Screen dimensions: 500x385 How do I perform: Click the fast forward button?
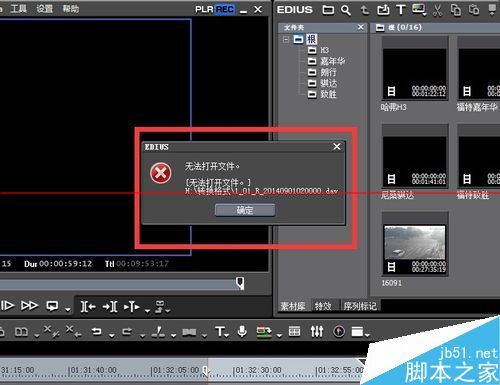(29, 305)
